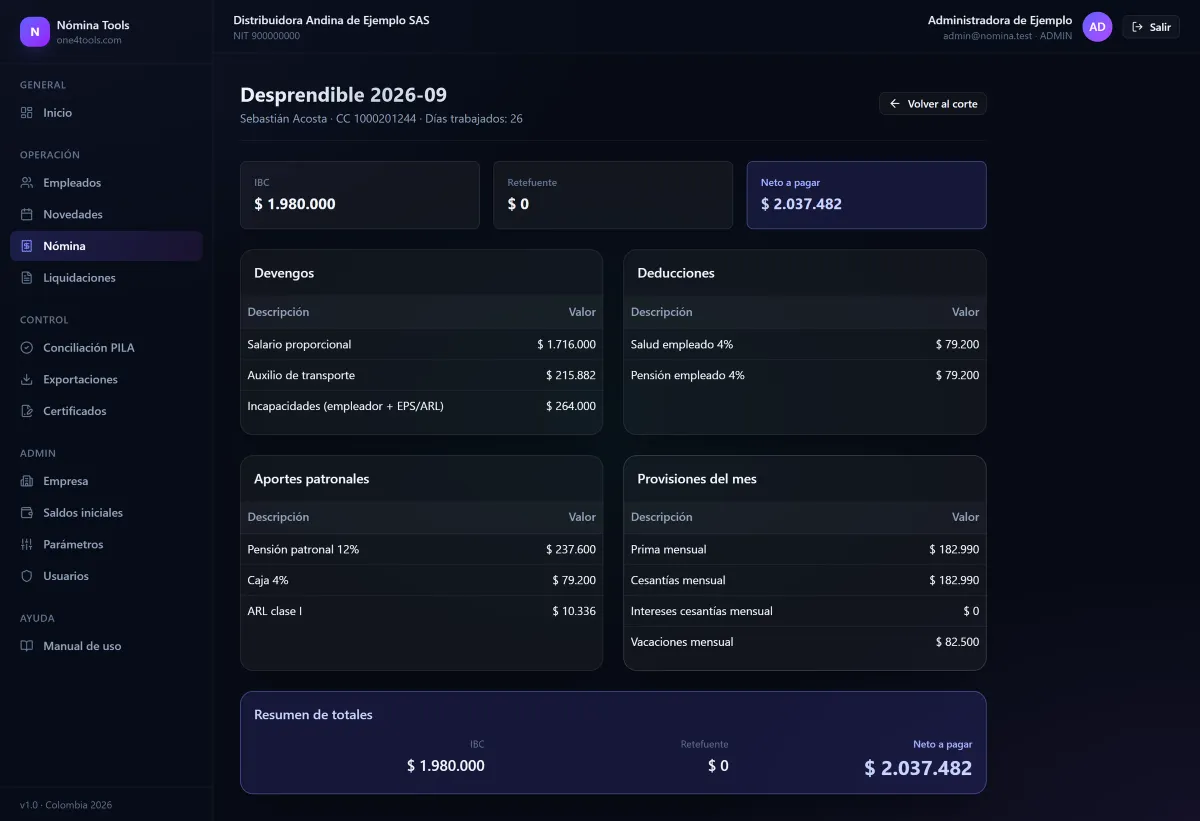This screenshot has height=821, width=1200.
Task: Click the Parámetros sliders icon
Action: point(27,545)
